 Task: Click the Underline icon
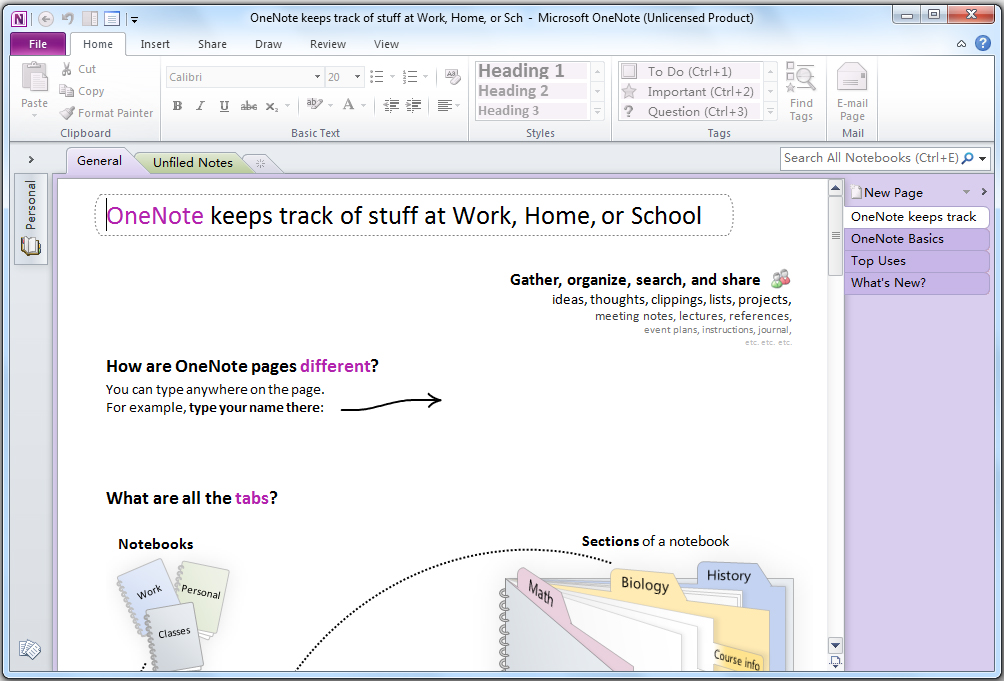click(x=224, y=106)
